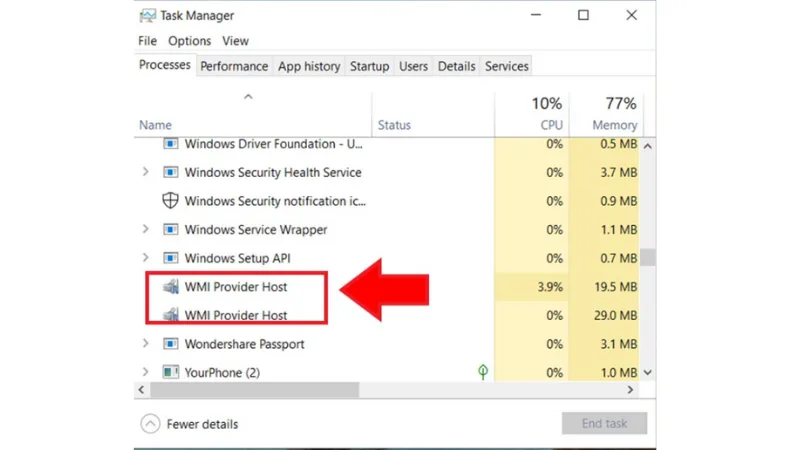
Task: Click the 0.5 MB memory value
Action: point(618,144)
